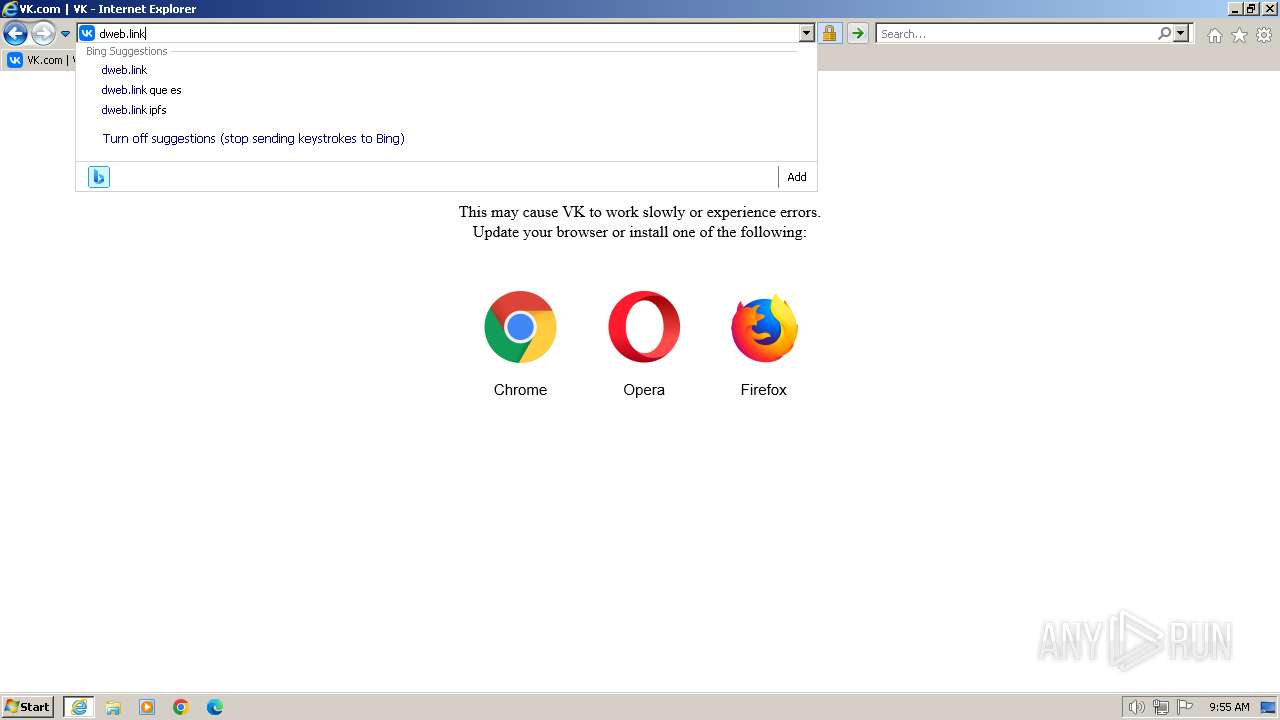Open the Windows Start button

tap(28, 707)
